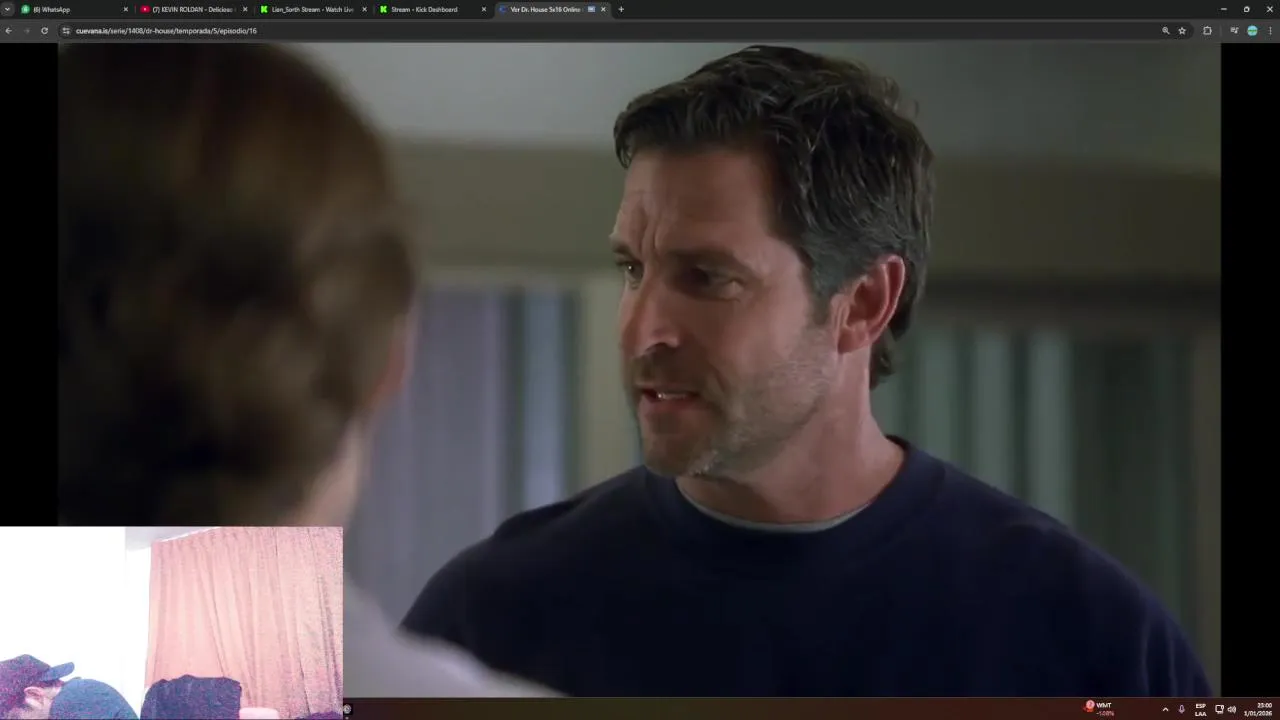View site information icon in address bar

pos(66,31)
